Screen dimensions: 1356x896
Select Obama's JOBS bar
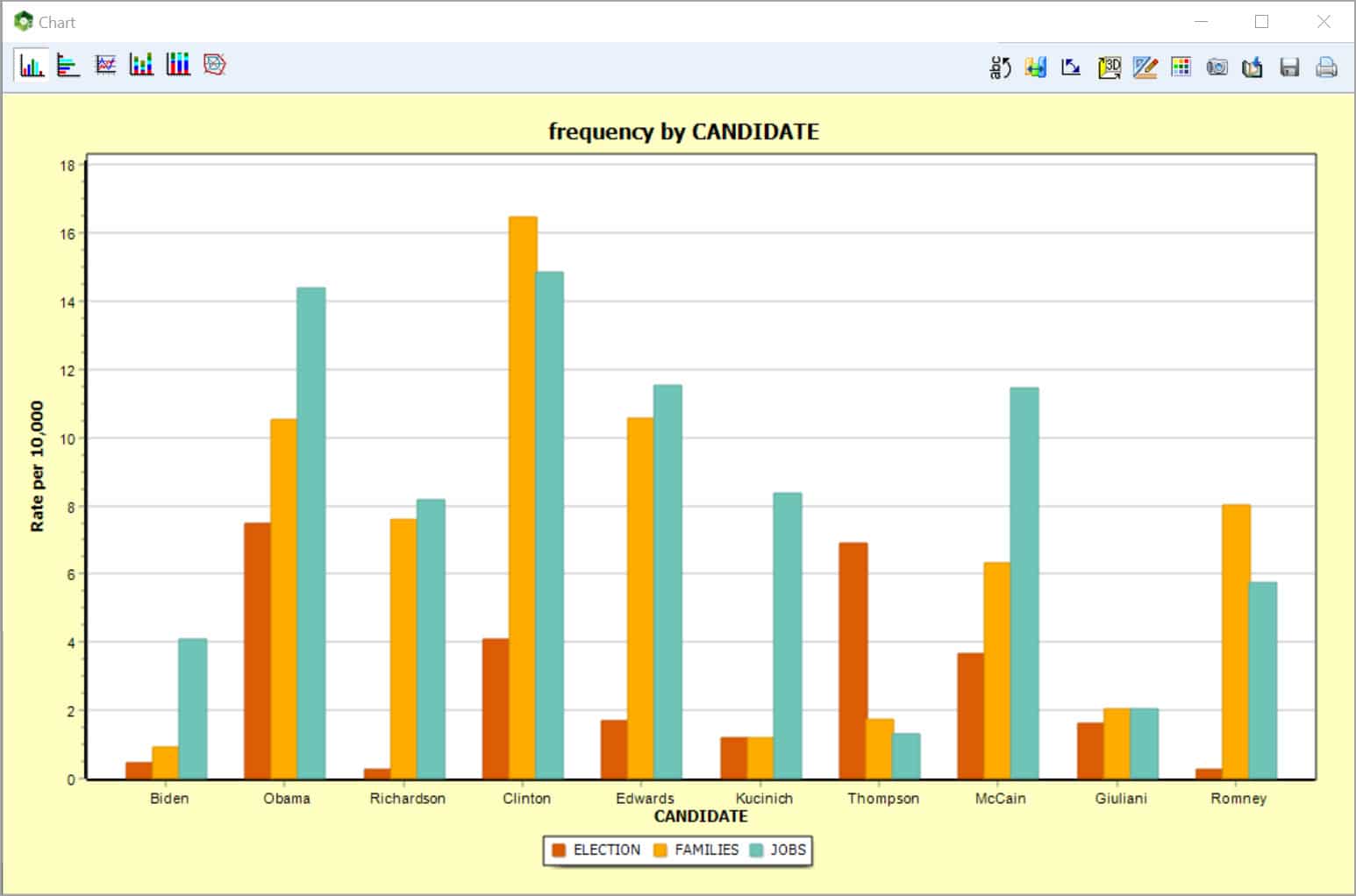[311, 533]
